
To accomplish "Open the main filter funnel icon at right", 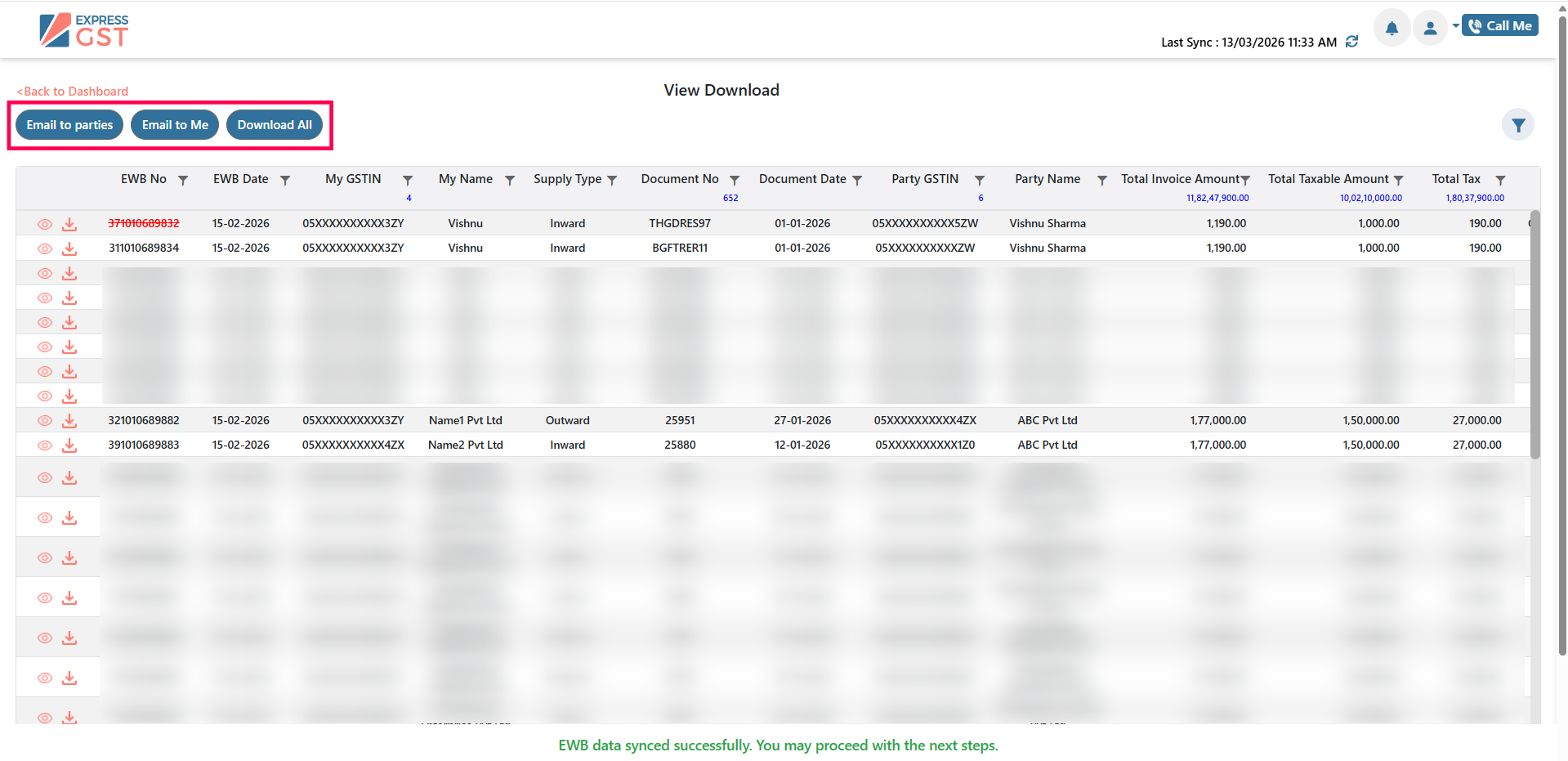I will tap(1517, 125).
